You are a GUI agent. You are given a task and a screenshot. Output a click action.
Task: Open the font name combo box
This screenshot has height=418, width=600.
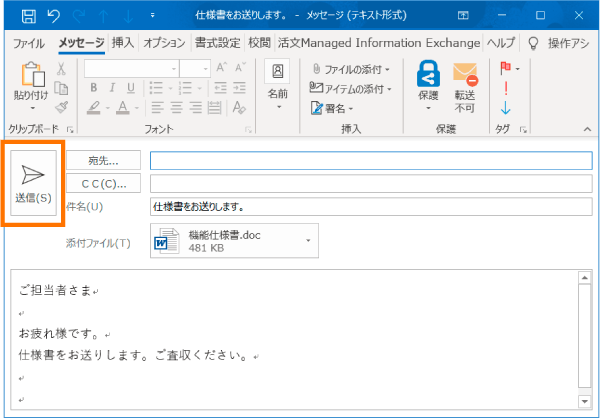pyautogui.click(x=132, y=69)
